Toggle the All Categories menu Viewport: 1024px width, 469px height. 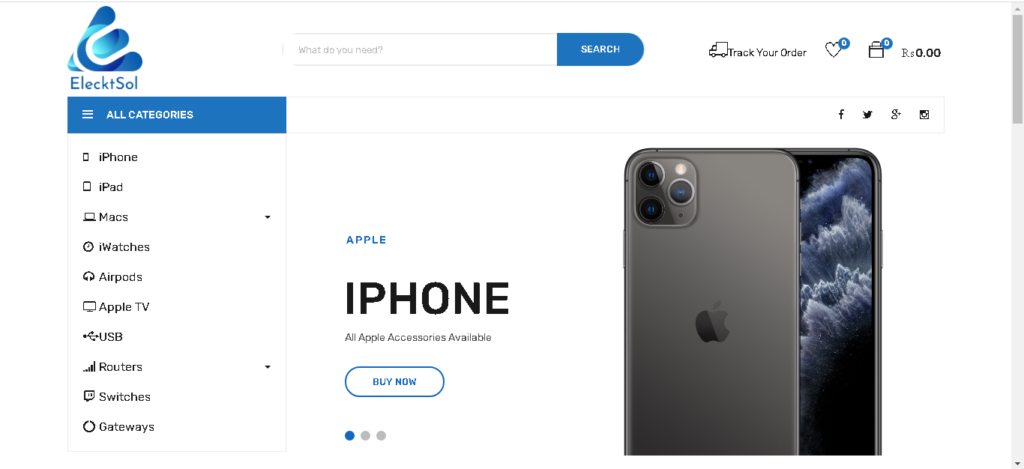point(176,115)
